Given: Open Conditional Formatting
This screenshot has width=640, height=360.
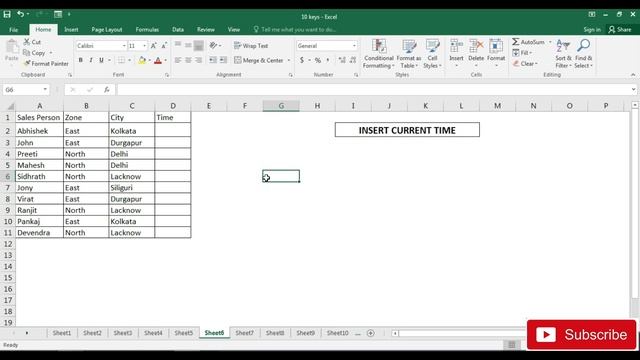Looking at the screenshot, I should point(379,54).
